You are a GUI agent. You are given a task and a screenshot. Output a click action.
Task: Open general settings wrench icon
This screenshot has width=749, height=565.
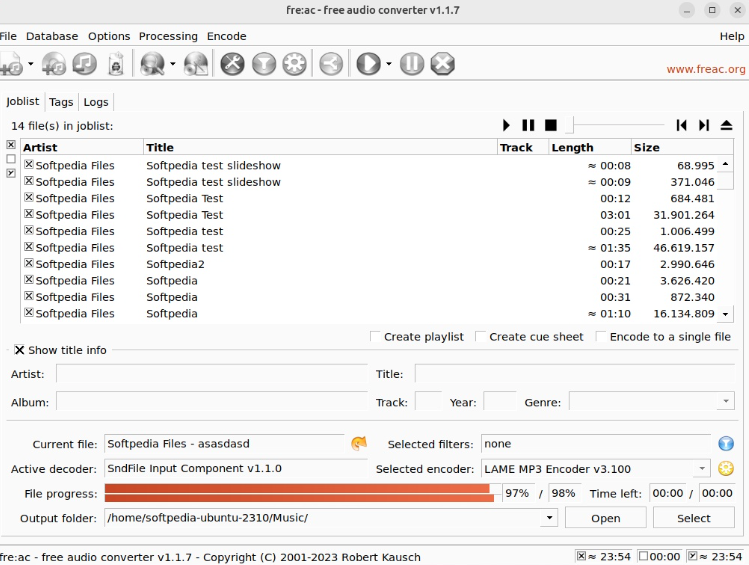[x=233, y=64]
